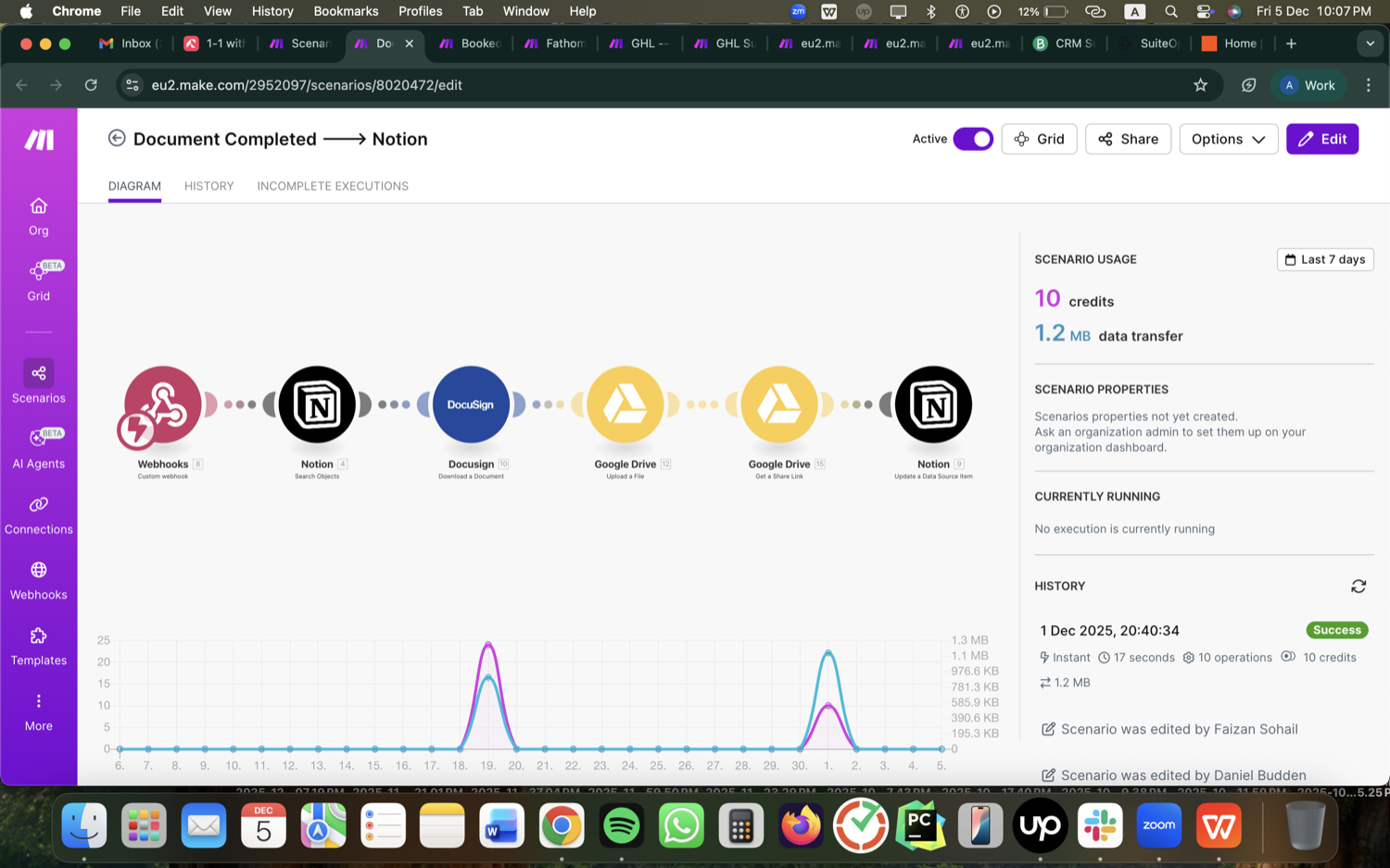Screen dimensions: 1390x868
Task: Click 'Scenario was edited by Daniel Budden'
Action: coord(1183,775)
